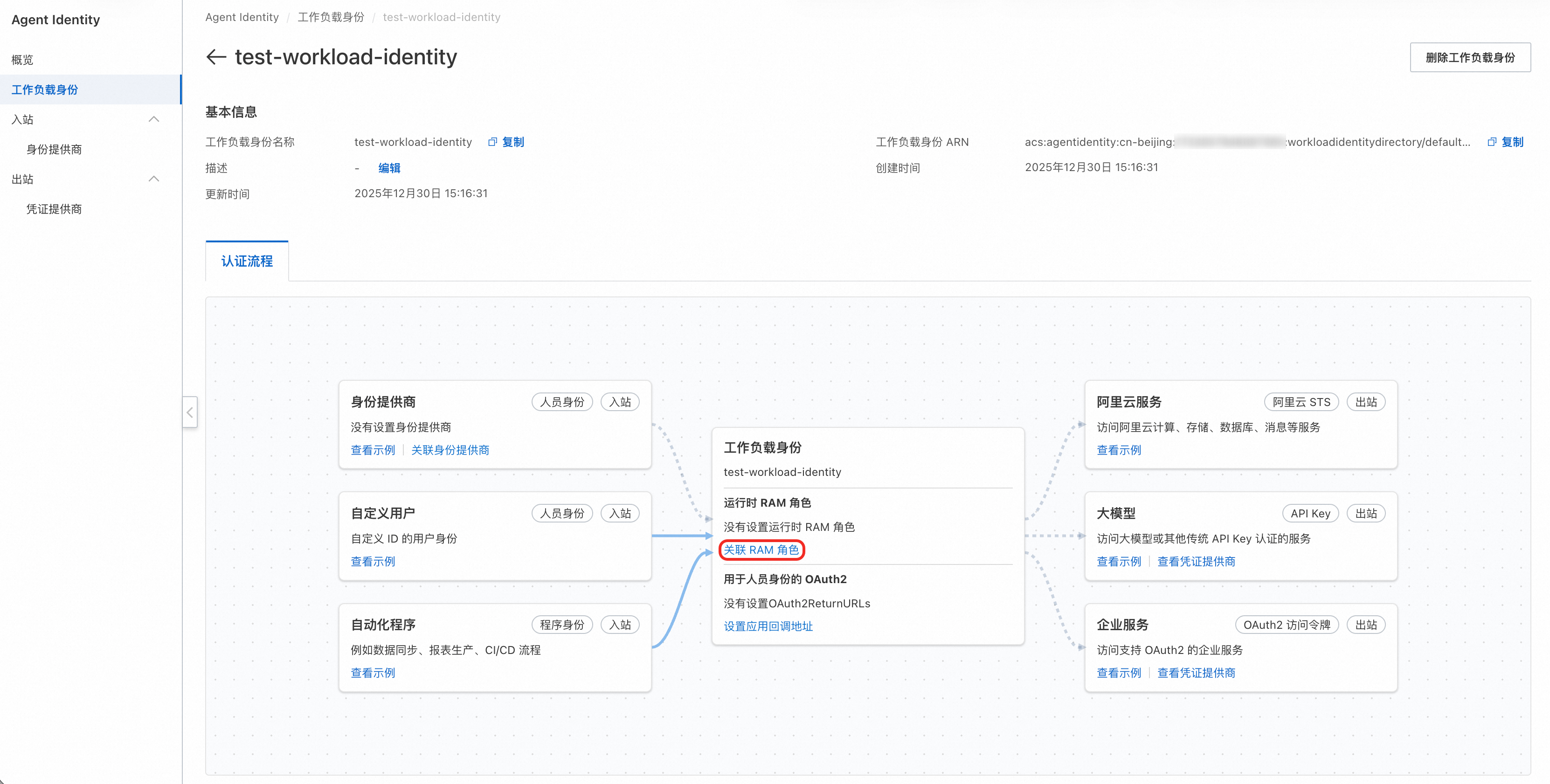Click the back arrow beside test-workload-identity title
The height and width of the screenshot is (784, 1550).
[216, 57]
